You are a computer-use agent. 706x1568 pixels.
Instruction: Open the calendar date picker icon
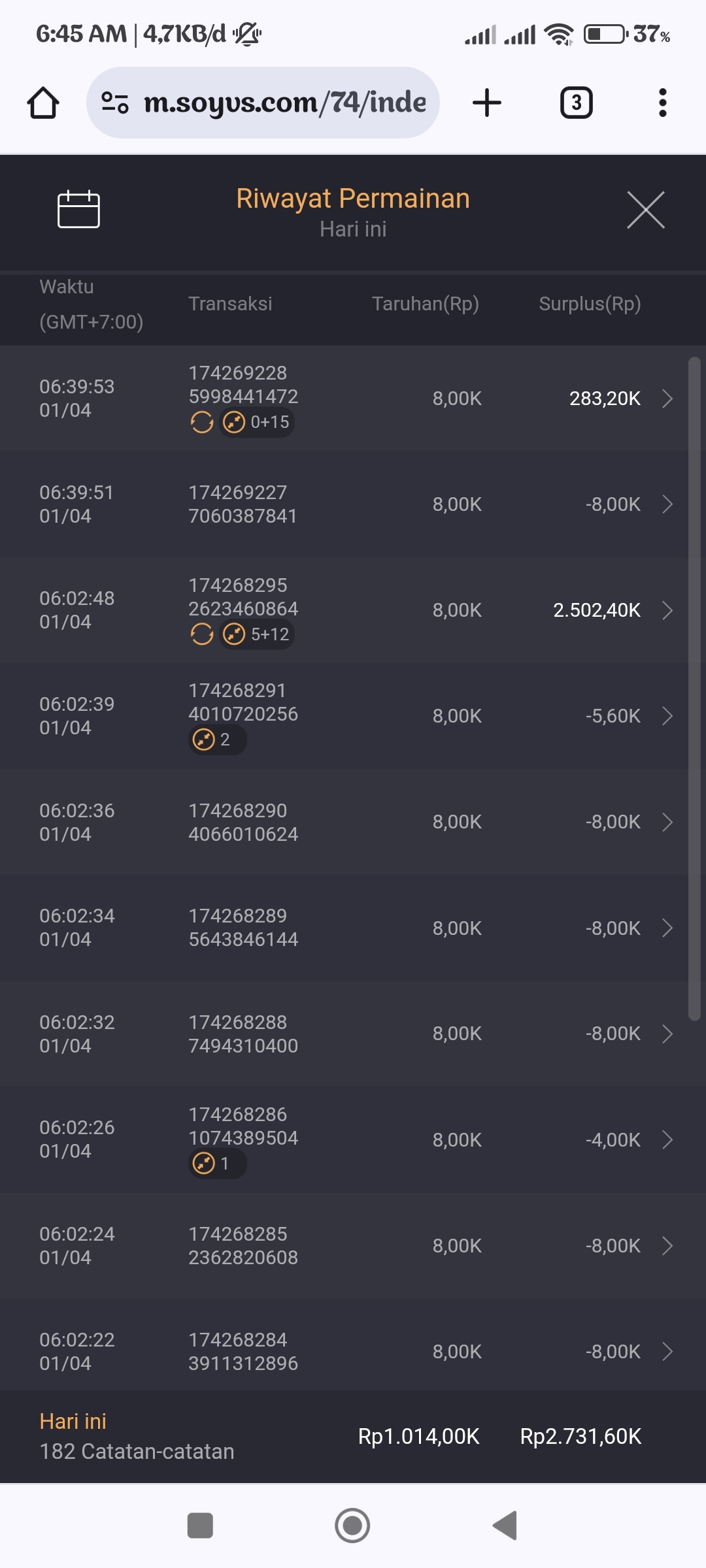coord(78,210)
